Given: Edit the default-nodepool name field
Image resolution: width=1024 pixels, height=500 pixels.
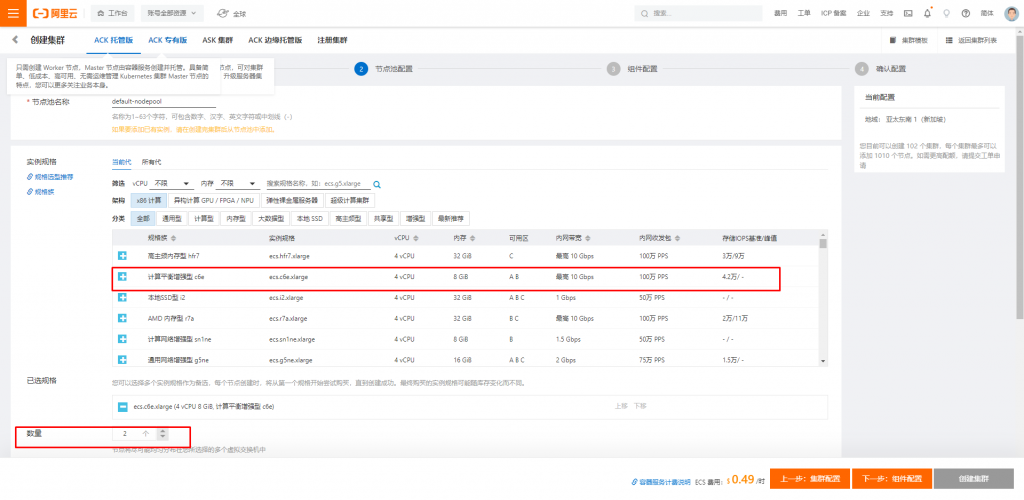Looking at the screenshot, I should click(x=164, y=102).
